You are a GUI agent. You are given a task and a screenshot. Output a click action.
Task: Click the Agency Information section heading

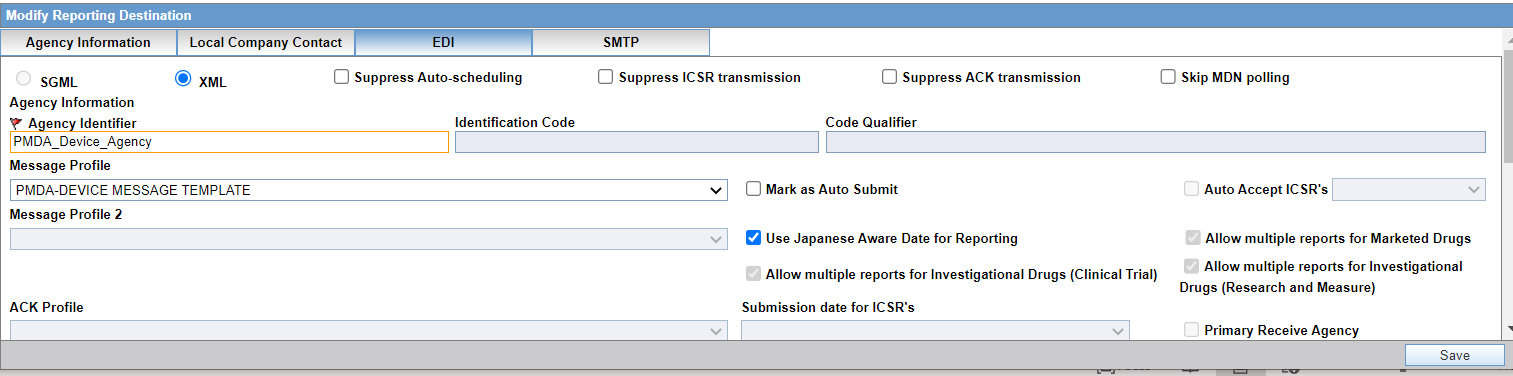coord(71,102)
